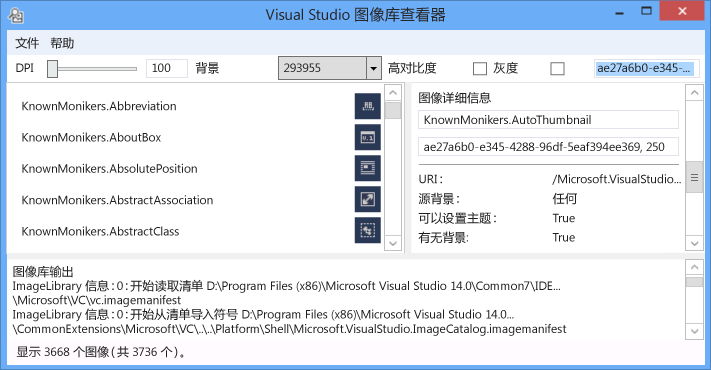Minimize the image library viewer window
Viewport: 711px width, 370px height.
(619, 12)
